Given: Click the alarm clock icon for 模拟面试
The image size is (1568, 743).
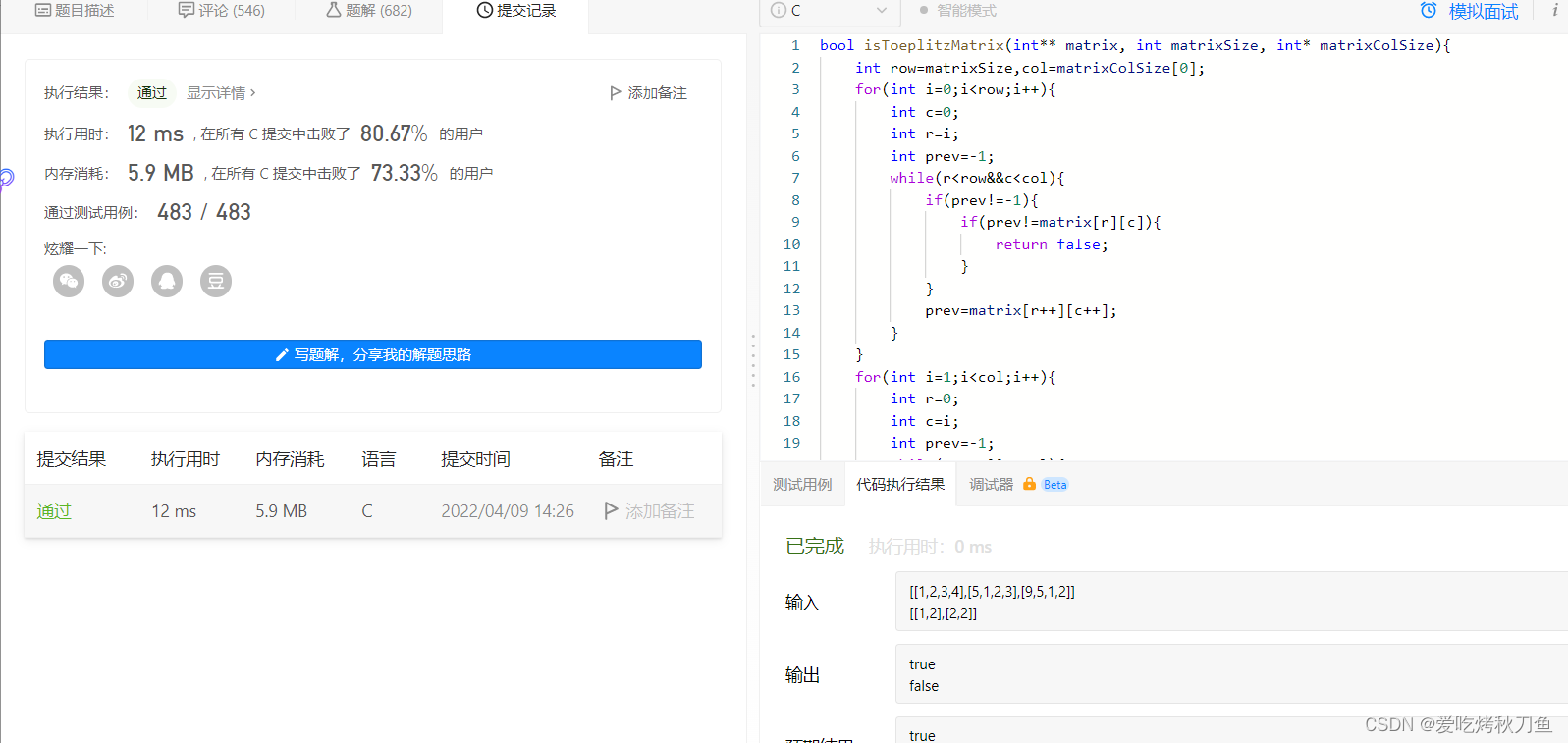Looking at the screenshot, I should pos(1429,11).
